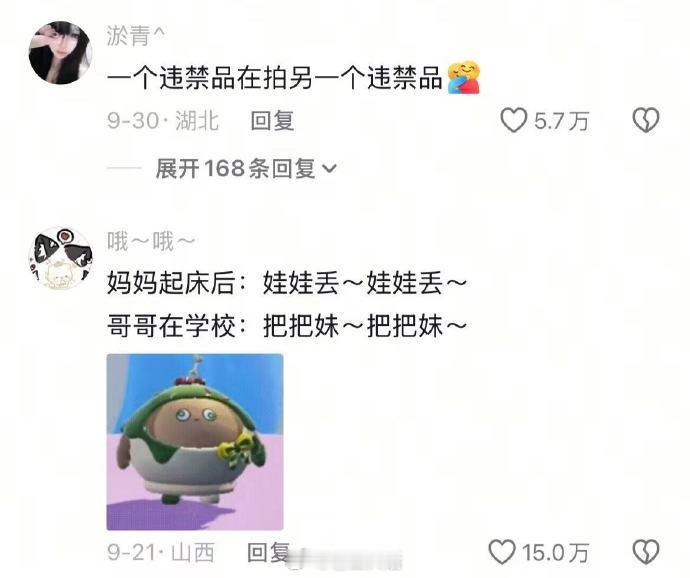Viewport: 690px width, 578px height.
Task: Open username 哦~哦~ profile link
Action: [x=151, y=241]
